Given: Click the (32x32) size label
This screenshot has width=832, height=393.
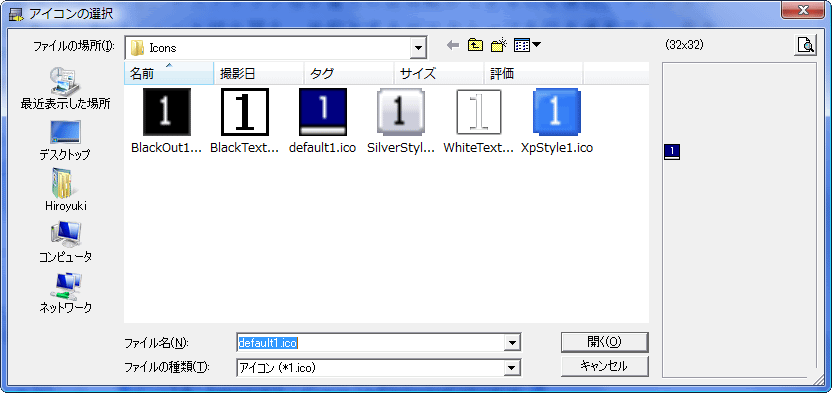Looking at the screenshot, I should click(684, 46).
